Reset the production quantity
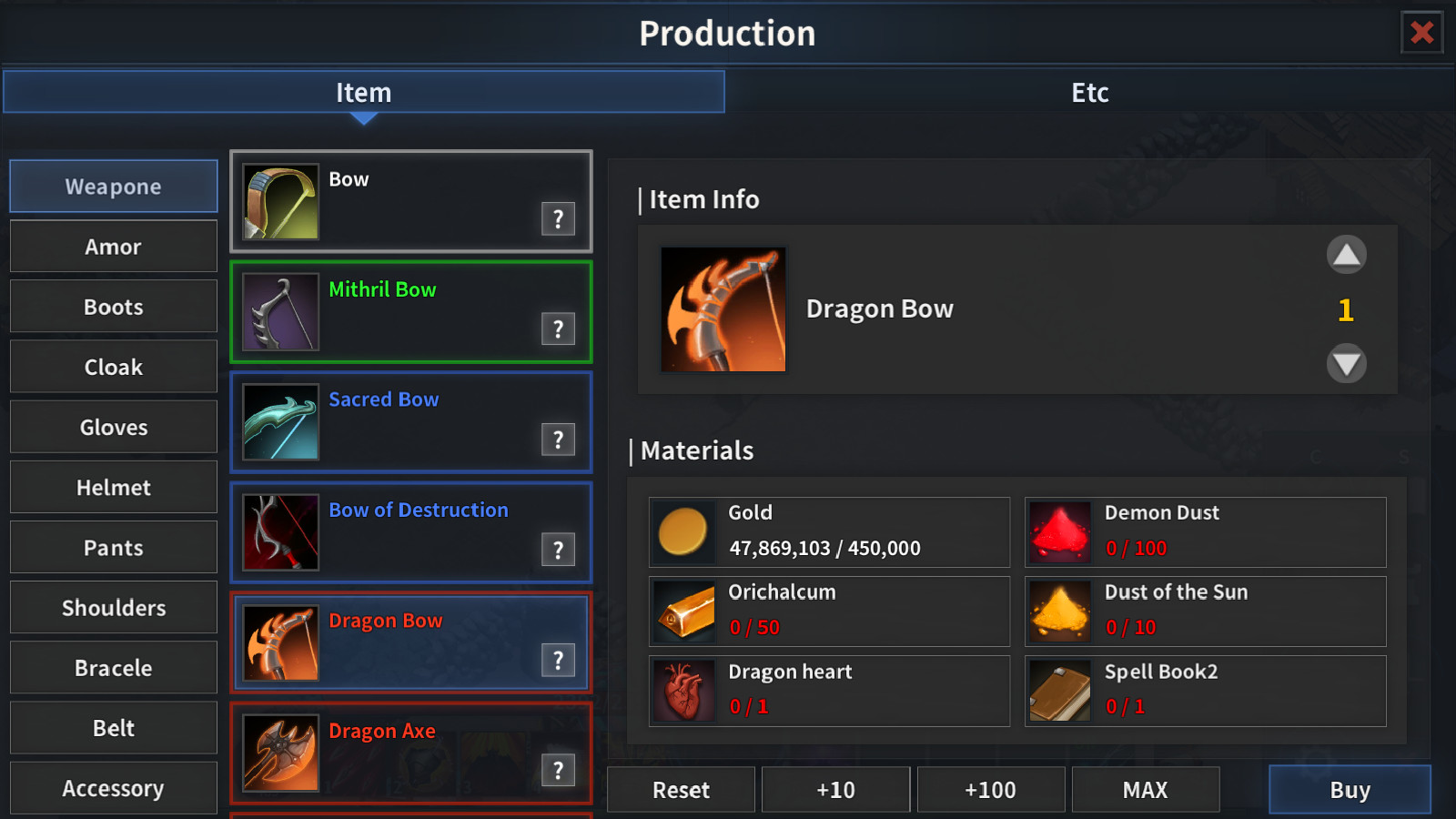Image resolution: width=1456 pixels, height=819 pixels. (x=681, y=790)
